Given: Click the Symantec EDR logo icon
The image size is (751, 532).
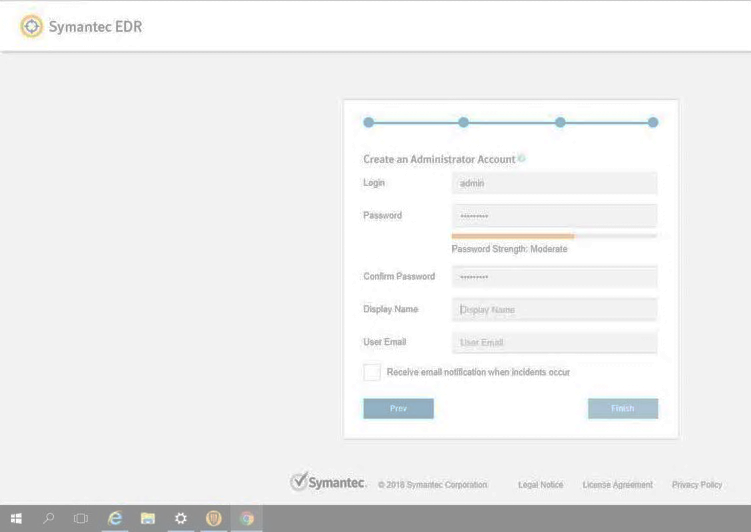Looking at the screenshot, I should 32,26.
